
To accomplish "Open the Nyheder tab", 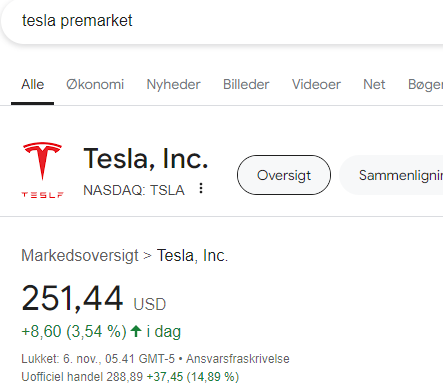I will [x=173, y=84].
